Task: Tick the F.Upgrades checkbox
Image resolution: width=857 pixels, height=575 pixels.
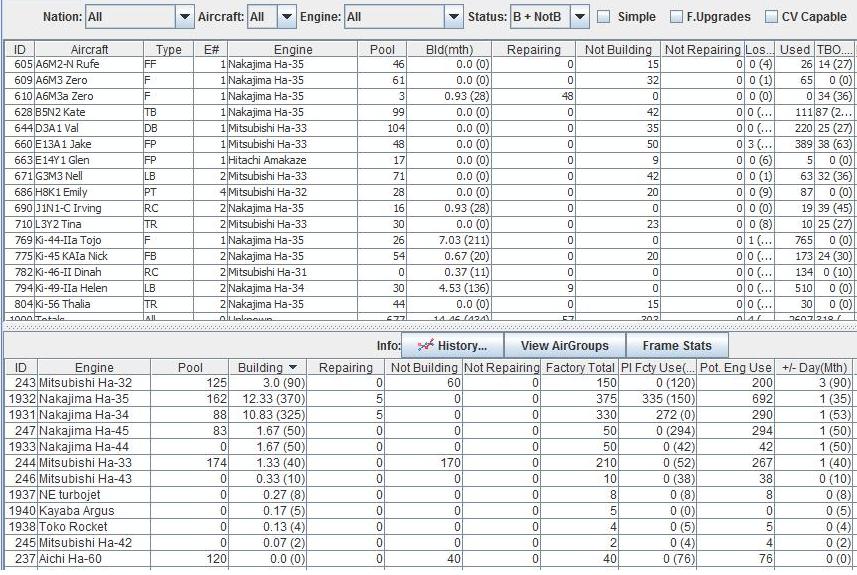Action: (x=676, y=17)
